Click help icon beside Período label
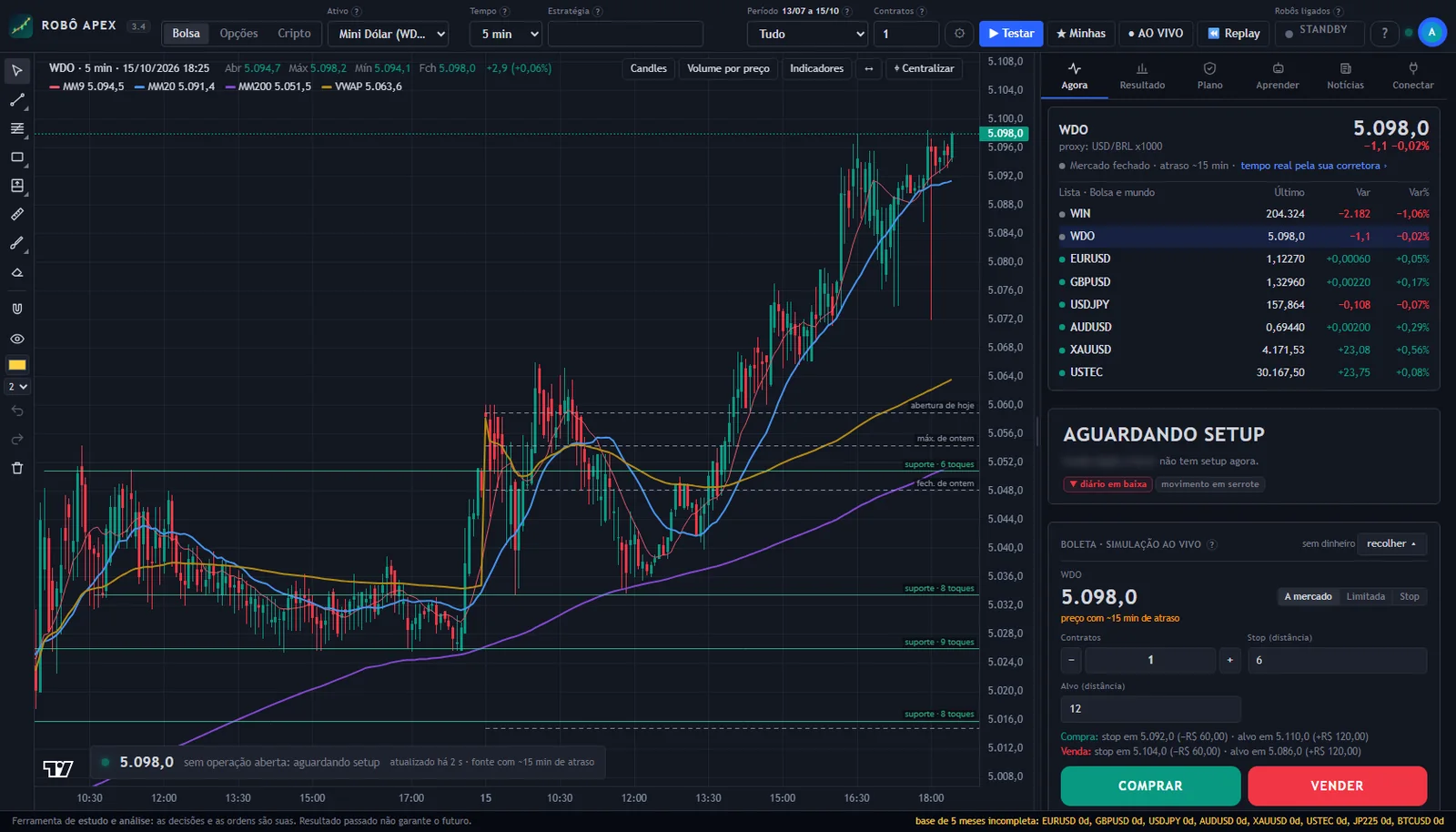 point(847,12)
